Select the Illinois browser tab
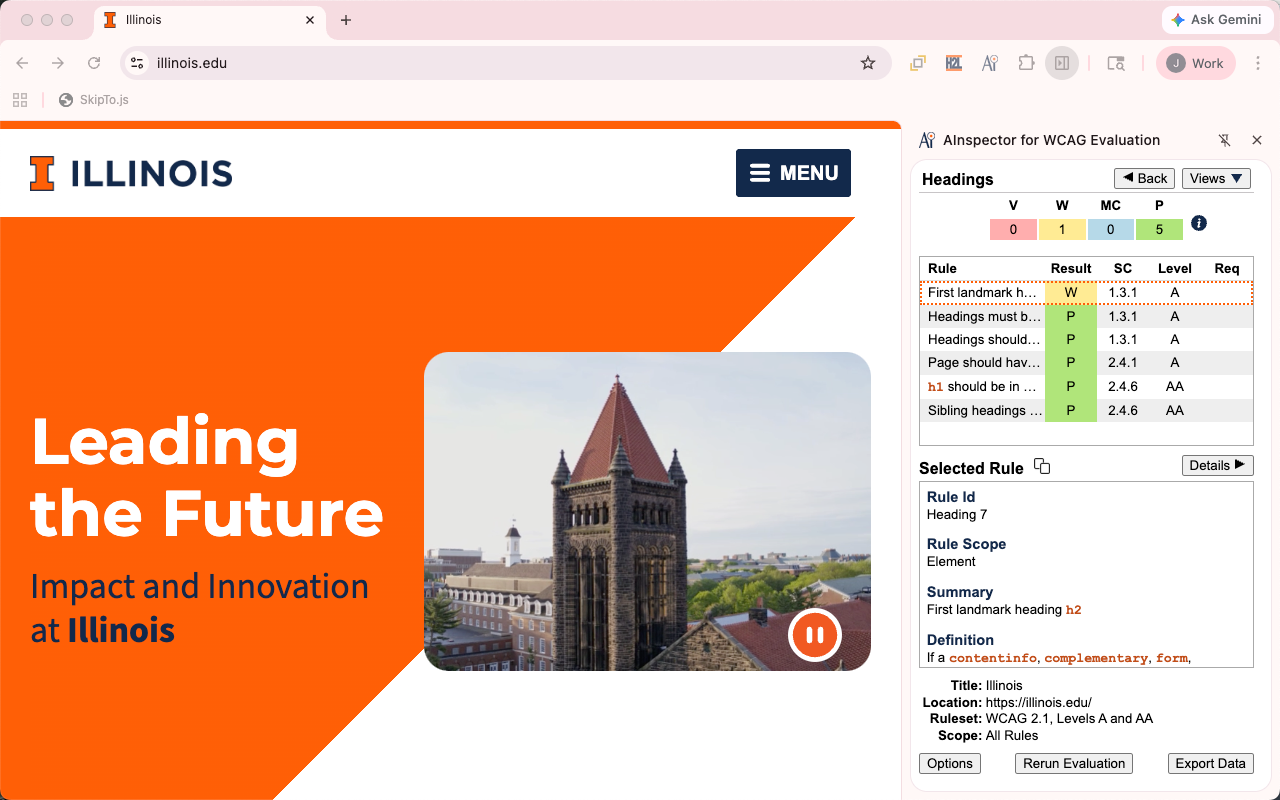This screenshot has height=800, width=1280. coord(210,20)
